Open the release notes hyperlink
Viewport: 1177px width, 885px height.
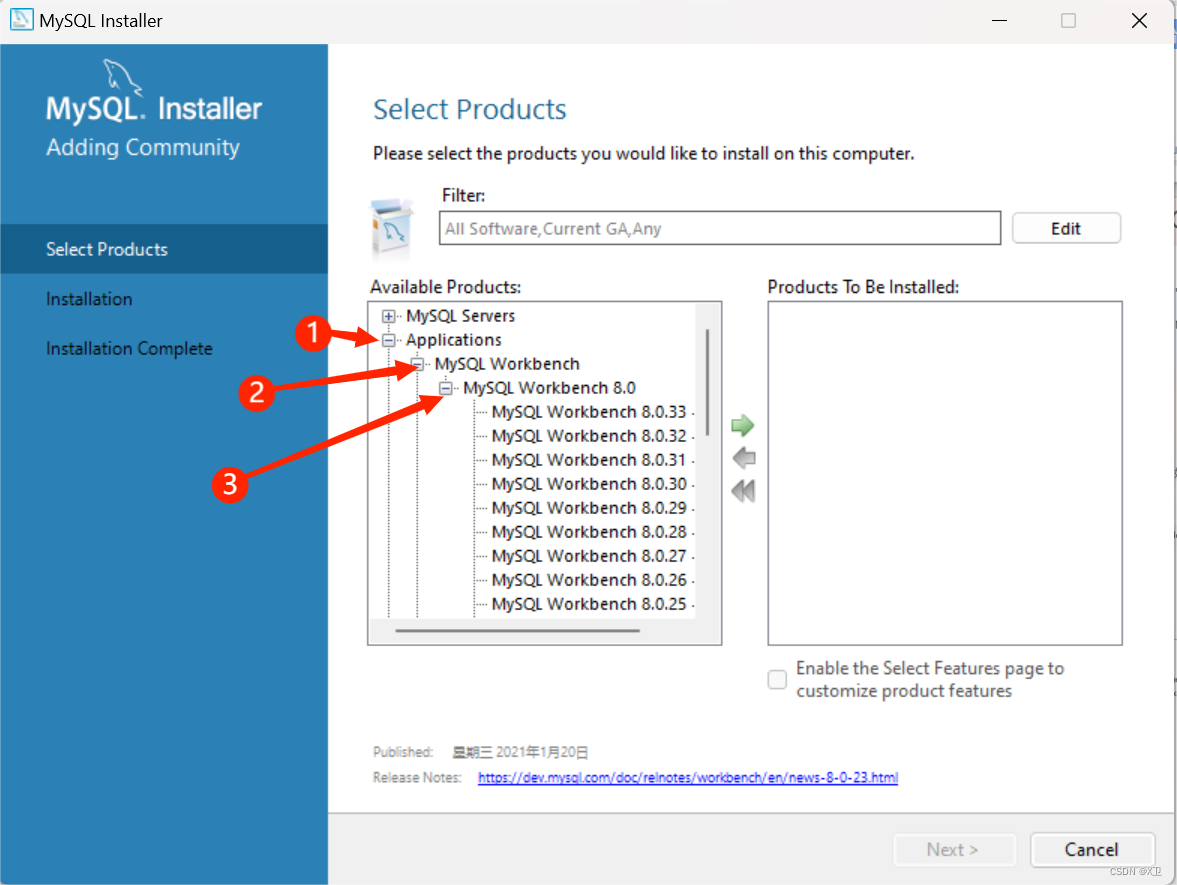coord(687,777)
